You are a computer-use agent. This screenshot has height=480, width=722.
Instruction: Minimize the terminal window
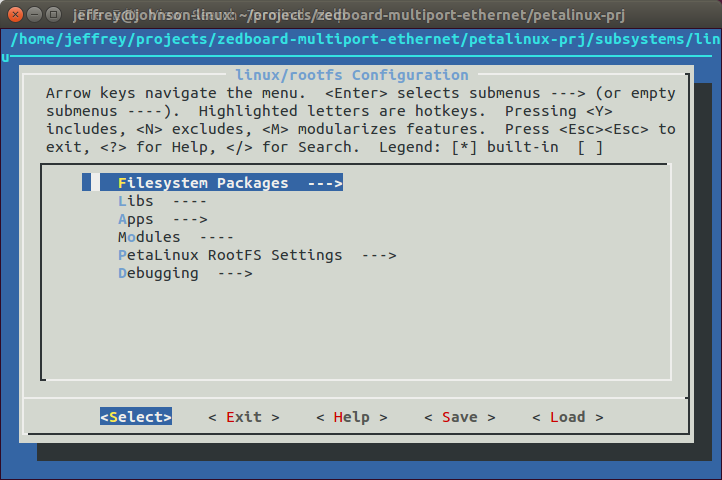coord(35,15)
